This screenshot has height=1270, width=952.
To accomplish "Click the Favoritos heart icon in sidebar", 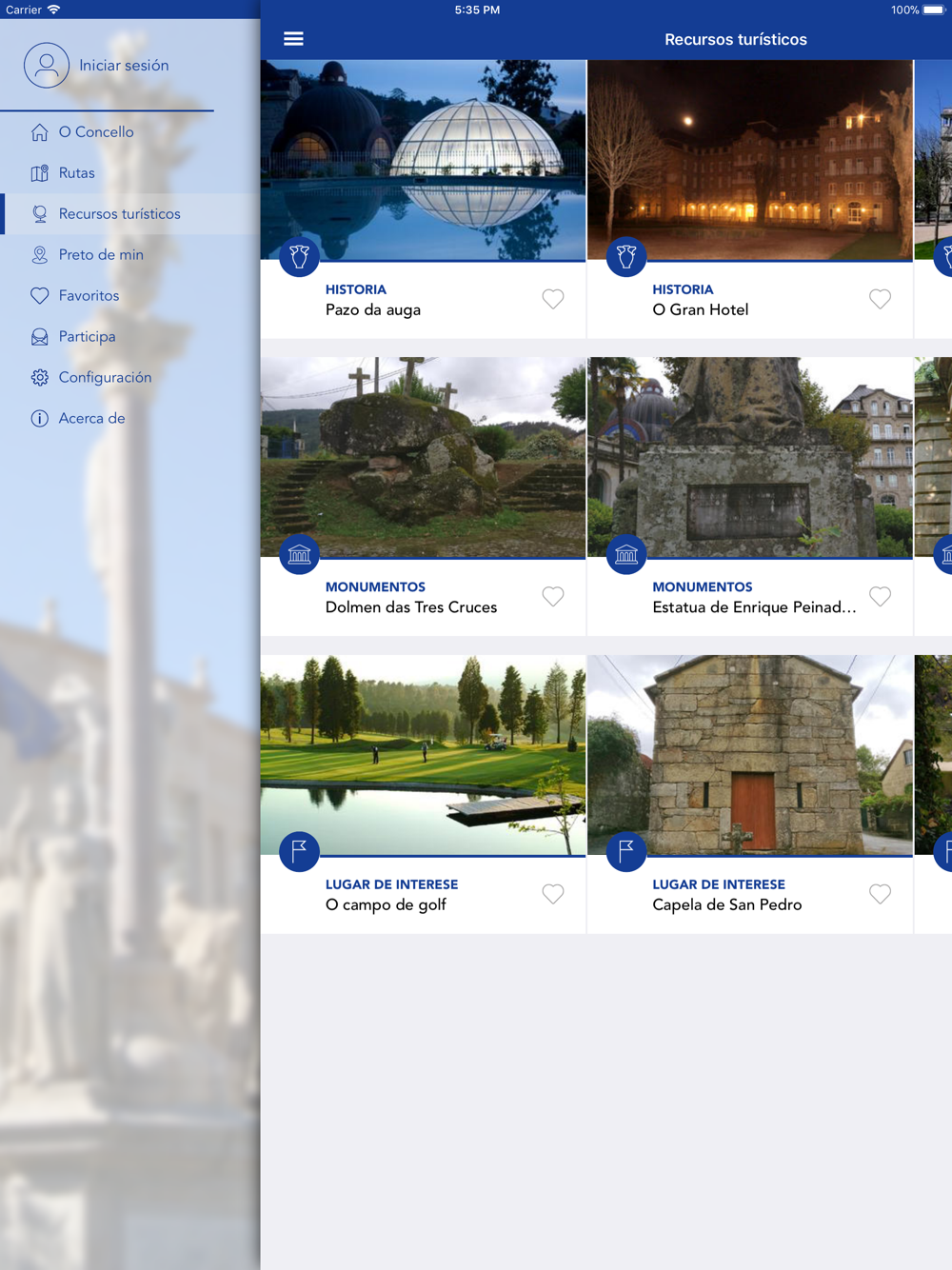I will tap(39, 296).
